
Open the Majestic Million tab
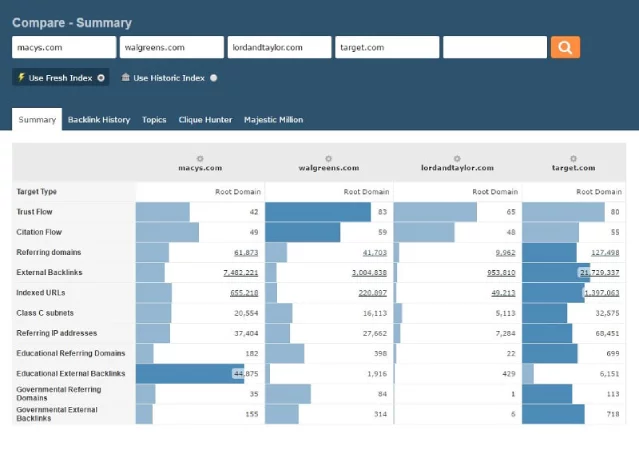pos(273,120)
